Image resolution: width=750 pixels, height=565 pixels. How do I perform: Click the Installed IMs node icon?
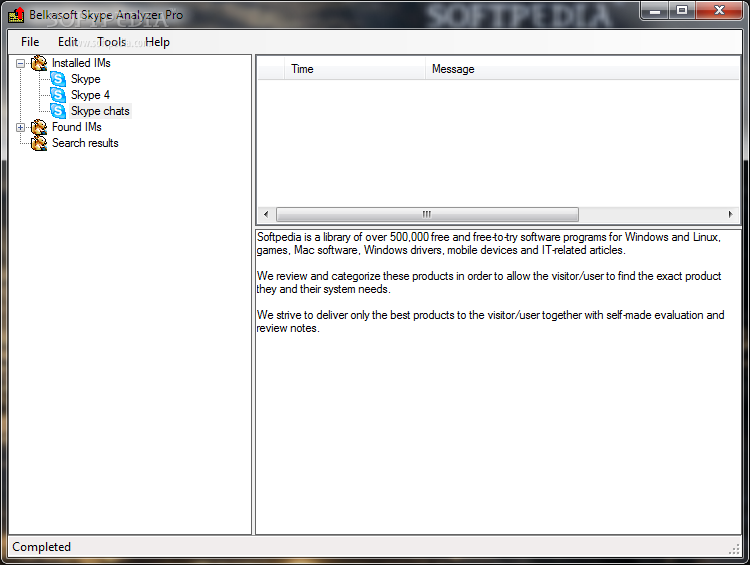[x=39, y=63]
